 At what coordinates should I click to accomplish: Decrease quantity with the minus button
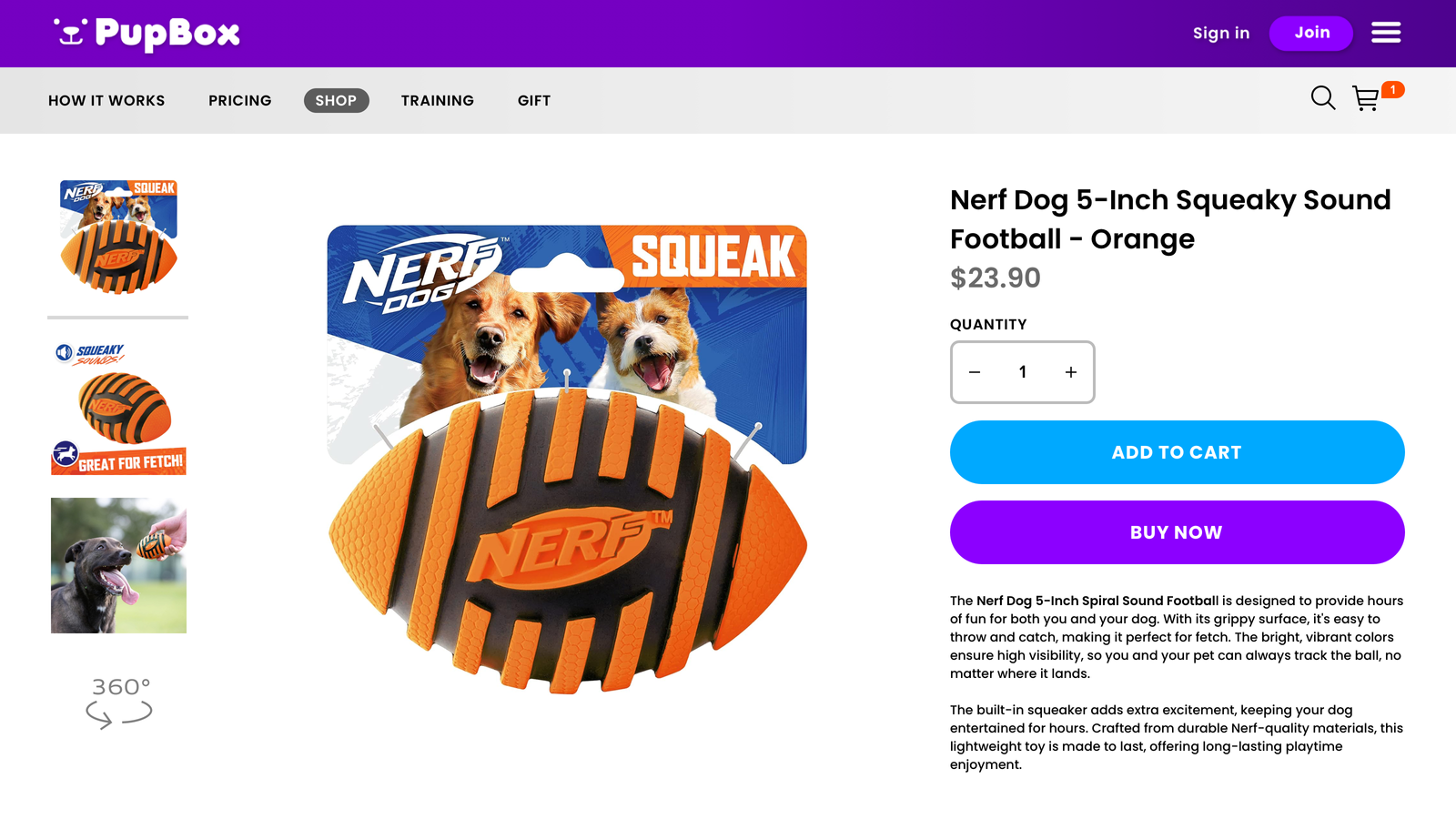point(975,372)
